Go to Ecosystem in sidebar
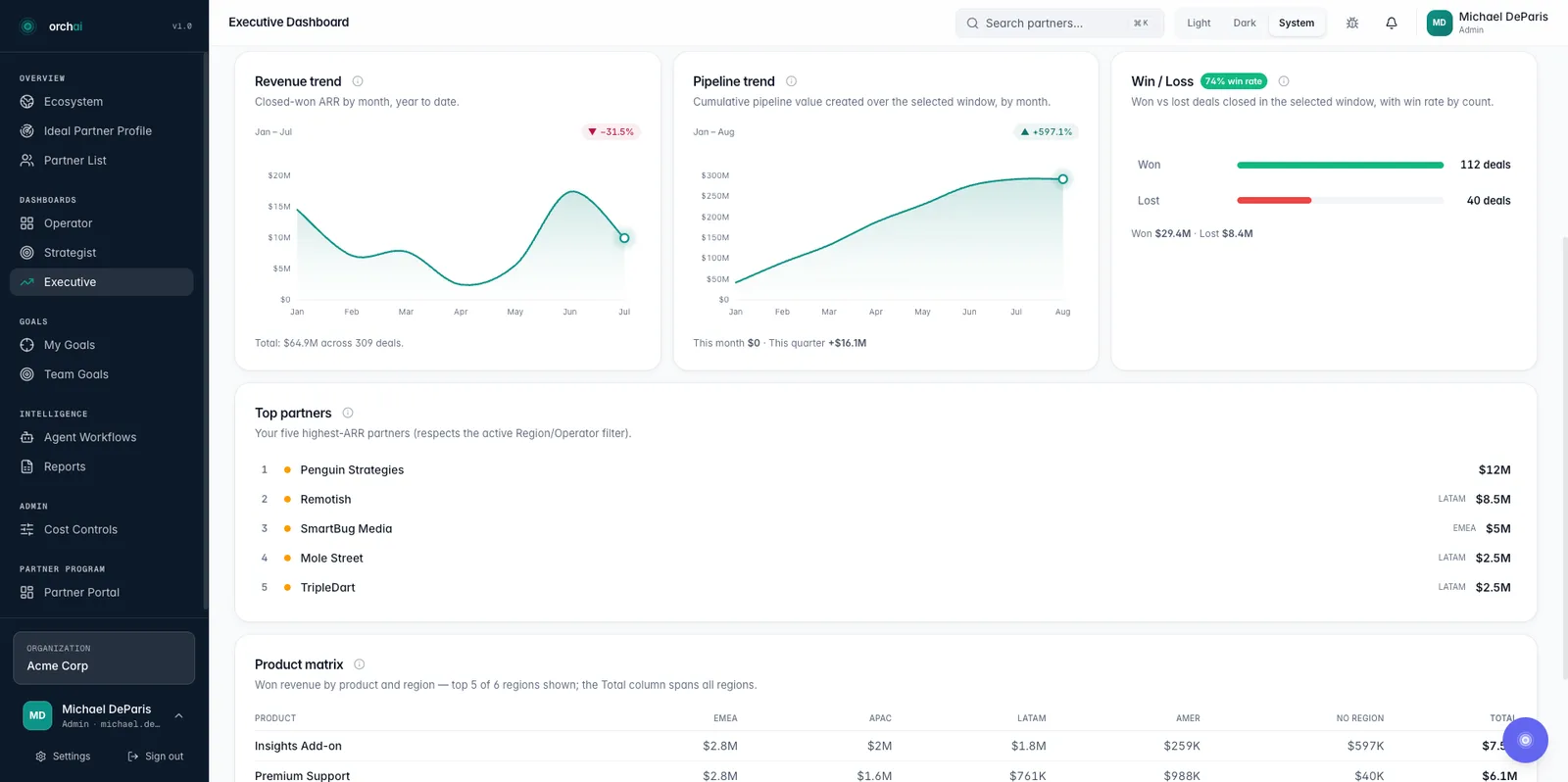Screen dimensions: 1568x782 coord(102,102)
